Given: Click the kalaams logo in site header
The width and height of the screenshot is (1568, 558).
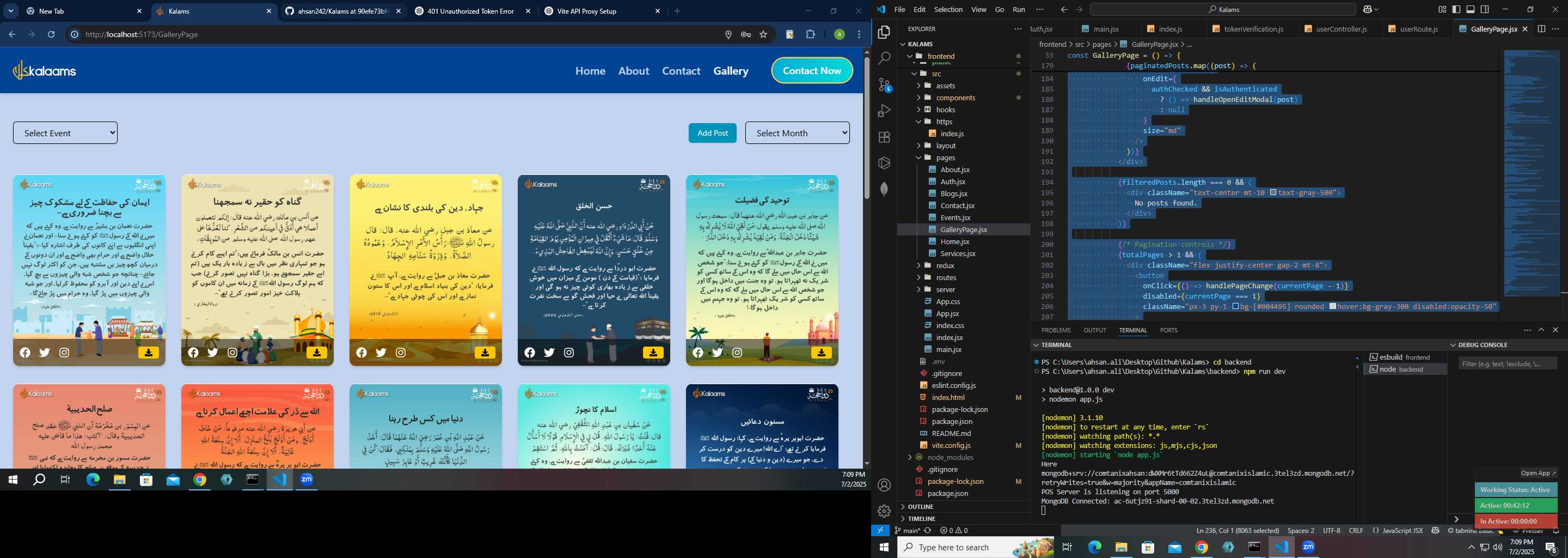Looking at the screenshot, I should (x=45, y=71).
